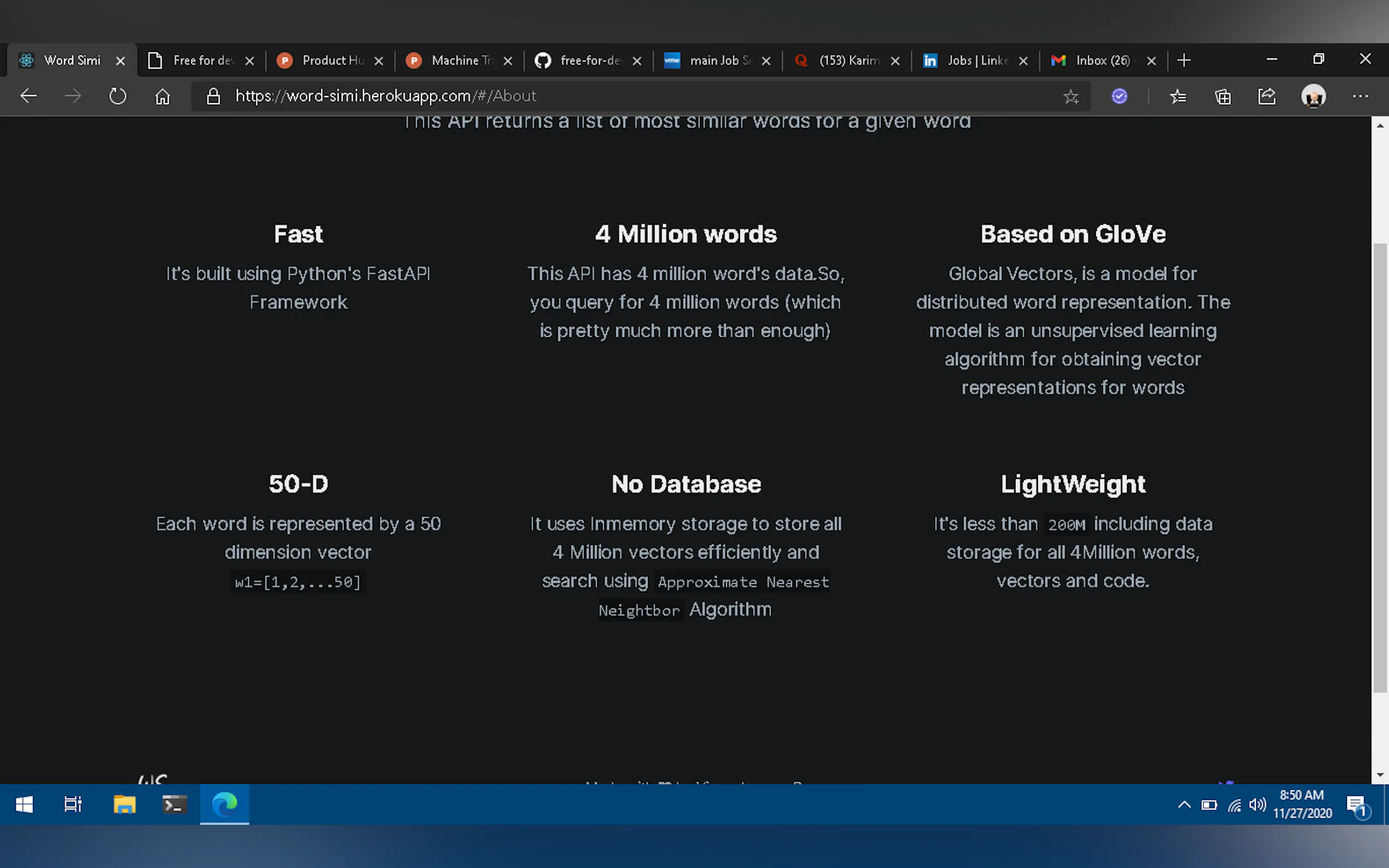Open the user profile avatar
This screenshot has width=1389, height=868.
pos(1313,96)
